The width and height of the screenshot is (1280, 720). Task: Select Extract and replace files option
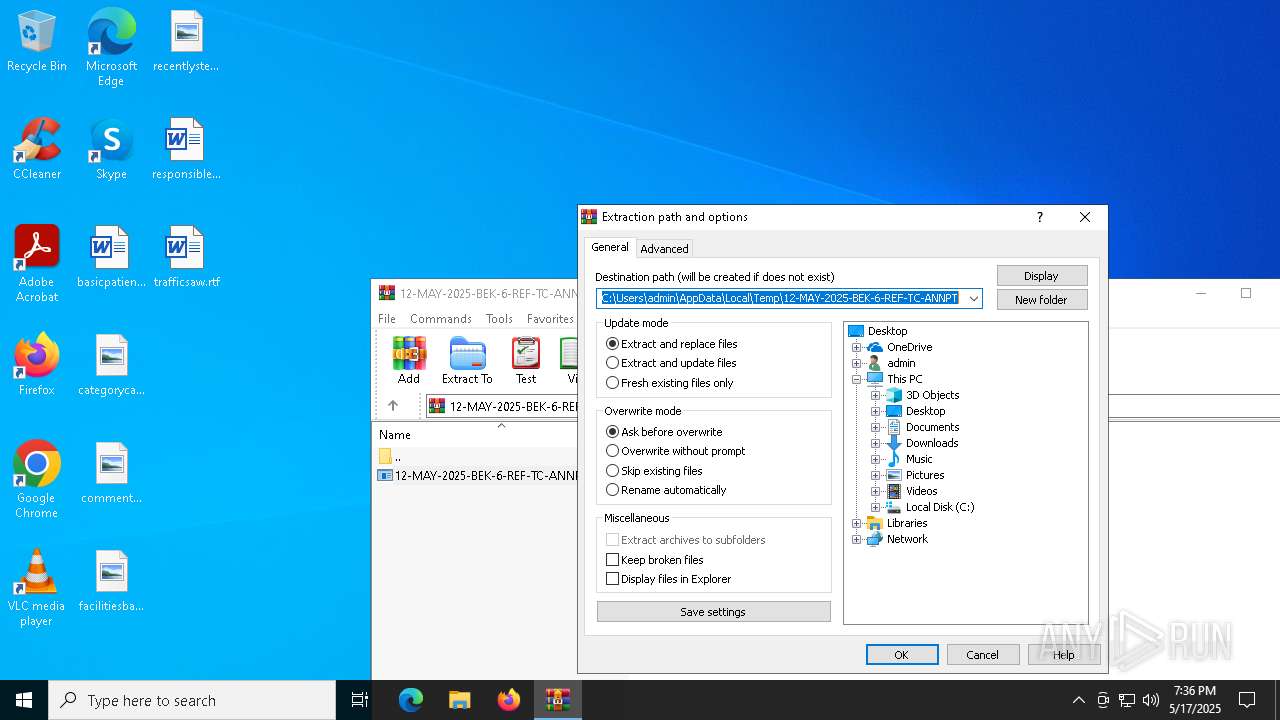point(672,344)
